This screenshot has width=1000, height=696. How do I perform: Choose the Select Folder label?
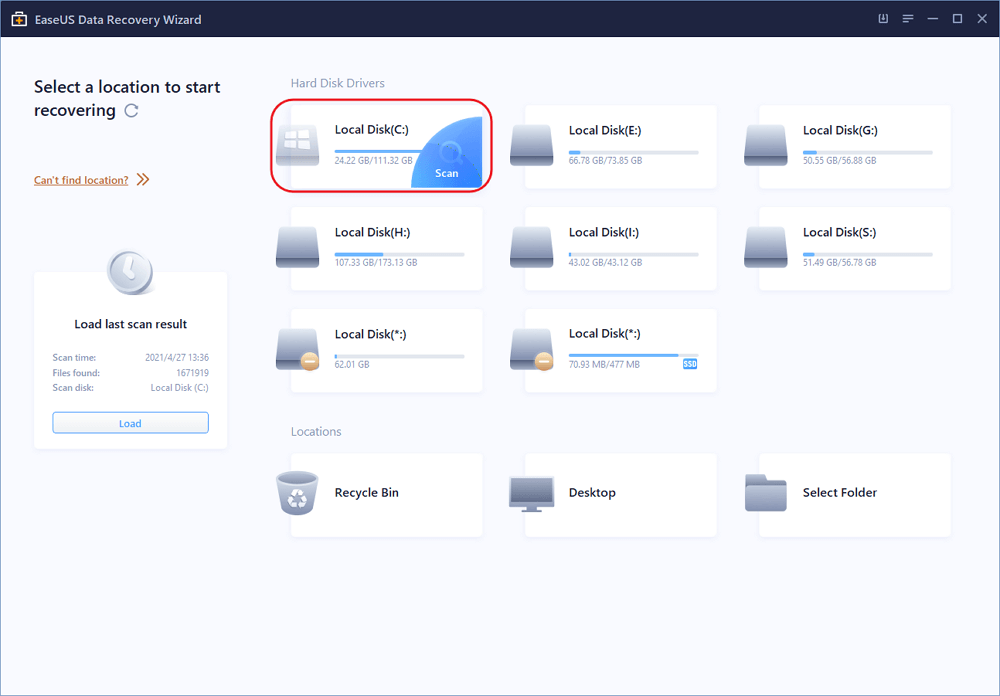tap(840, 492)
